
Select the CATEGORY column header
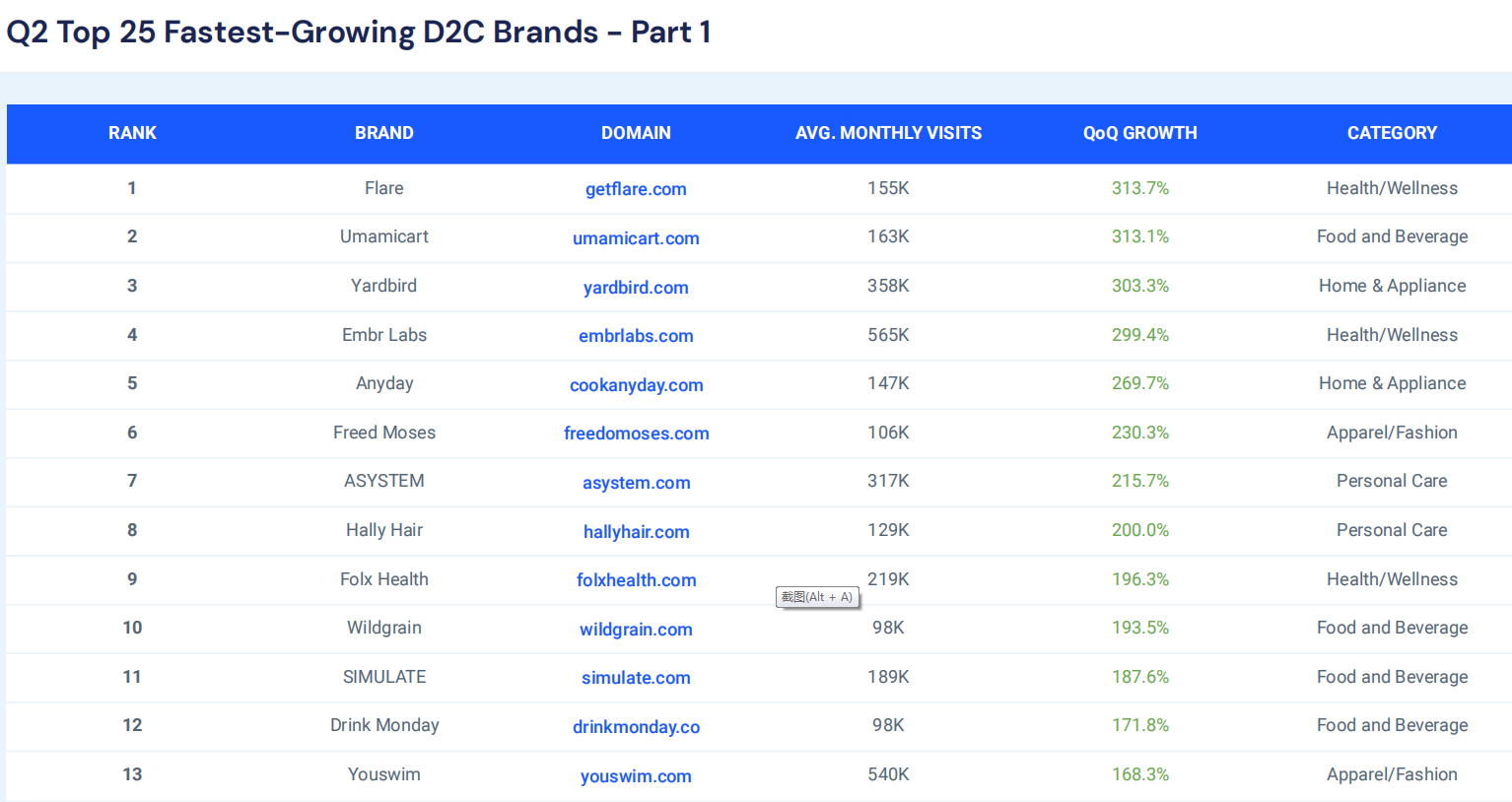1392,133
